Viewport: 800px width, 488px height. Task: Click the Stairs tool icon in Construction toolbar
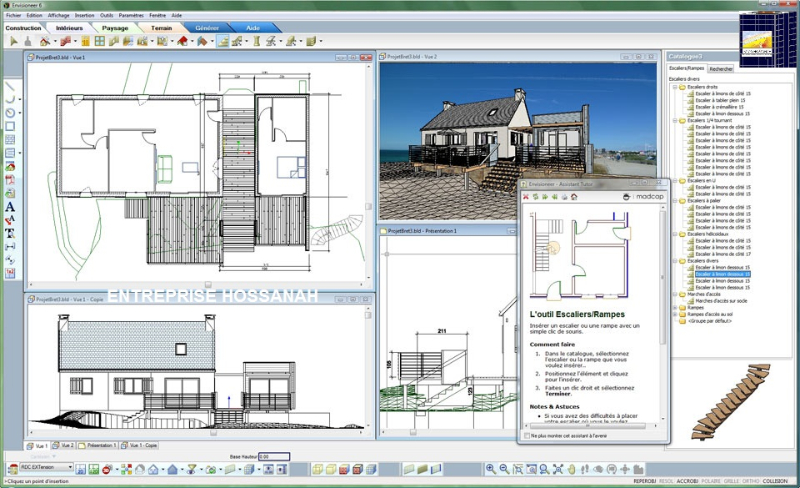223,41
